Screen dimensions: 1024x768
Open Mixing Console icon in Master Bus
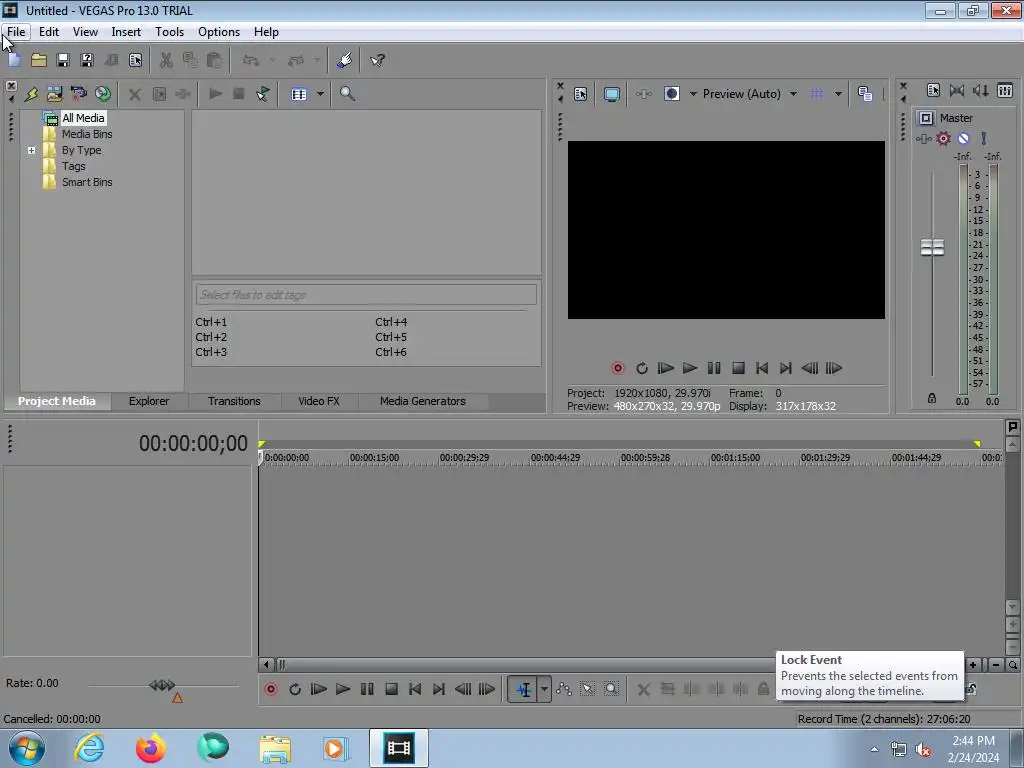tap(1005, 90)
